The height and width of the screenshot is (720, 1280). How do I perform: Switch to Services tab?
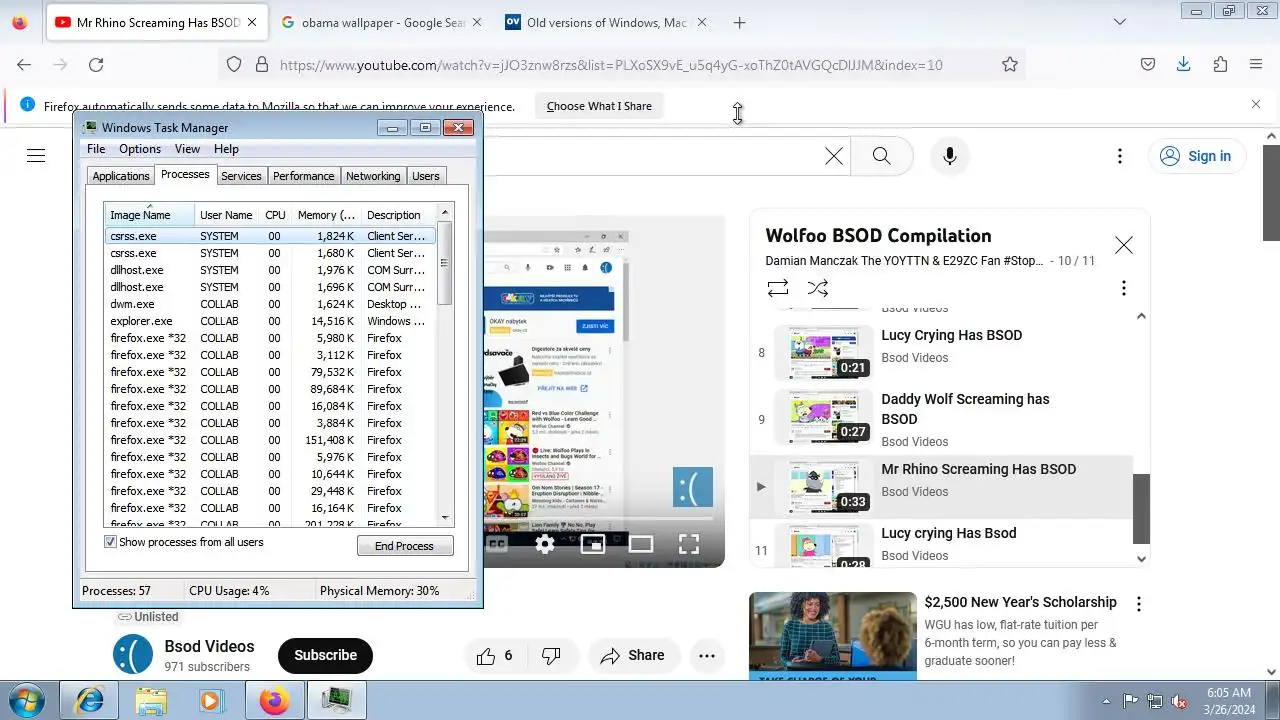pyautogui.click(x=241, y=176)
